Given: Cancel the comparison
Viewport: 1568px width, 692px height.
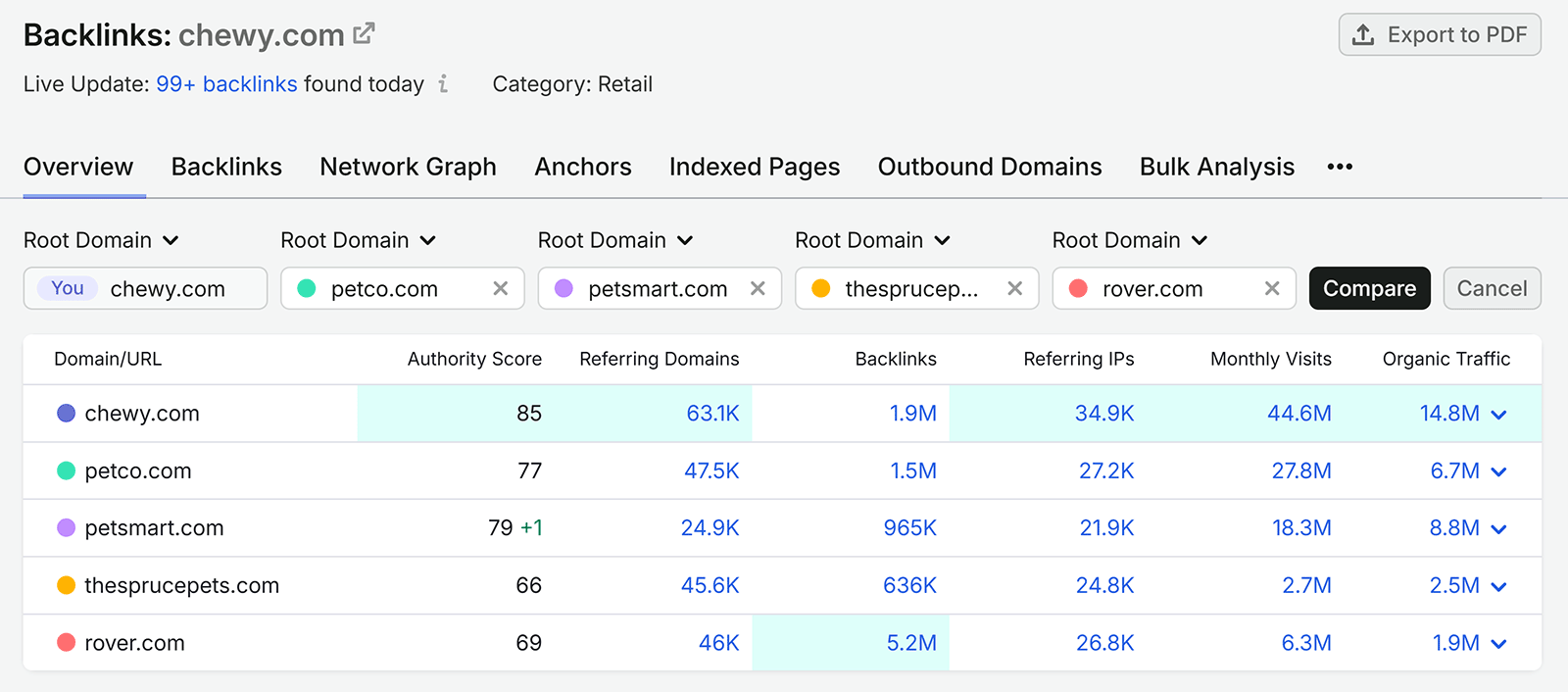Looking at the screenshot, I should (x=1492, y=288).
